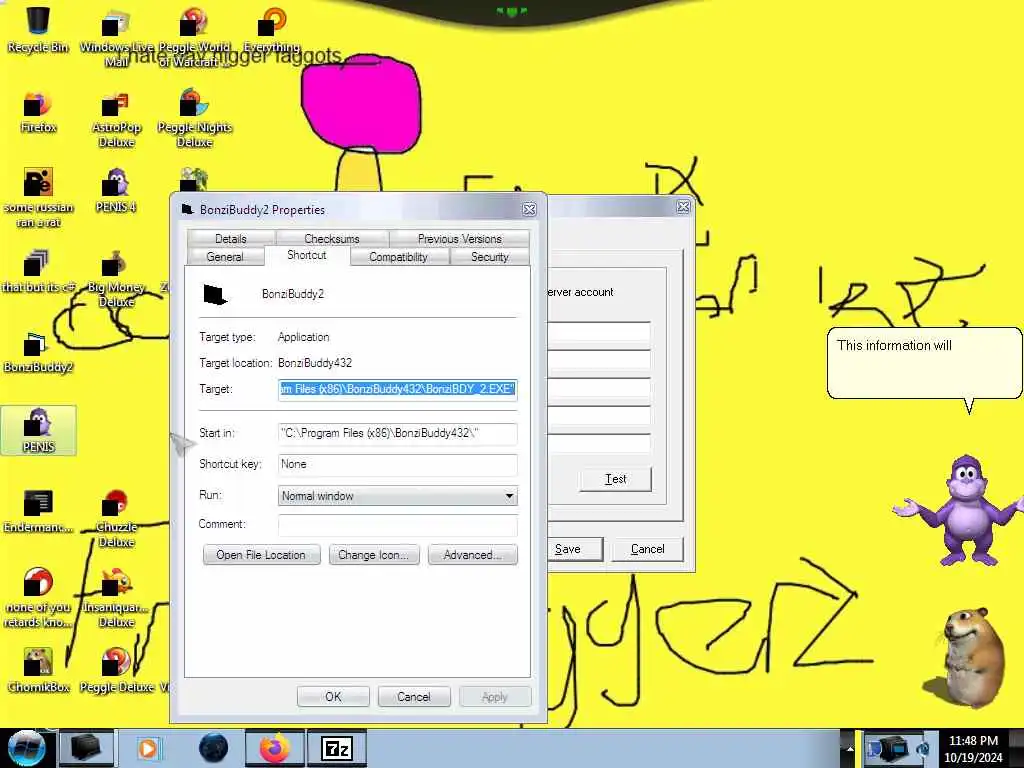Open Advanced shortcut properties
This screenshot has width=1024, height=768.
point(473,555)
